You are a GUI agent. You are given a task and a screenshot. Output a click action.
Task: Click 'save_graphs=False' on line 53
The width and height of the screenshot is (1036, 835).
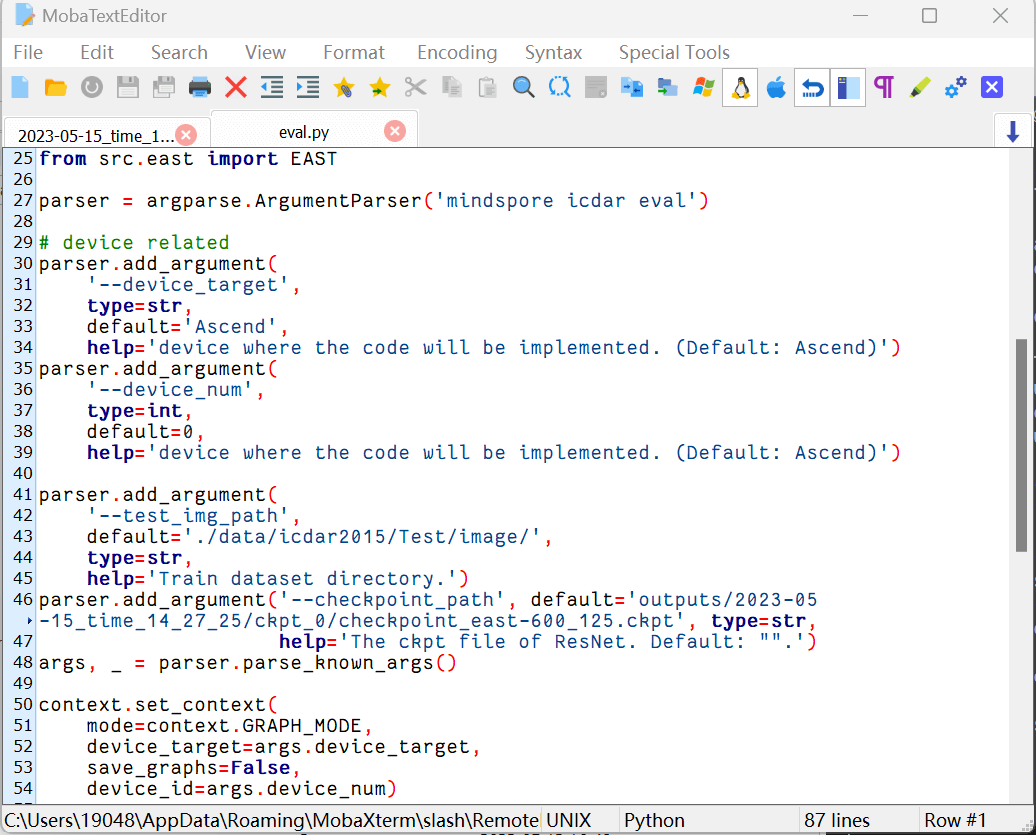point(188,768)
